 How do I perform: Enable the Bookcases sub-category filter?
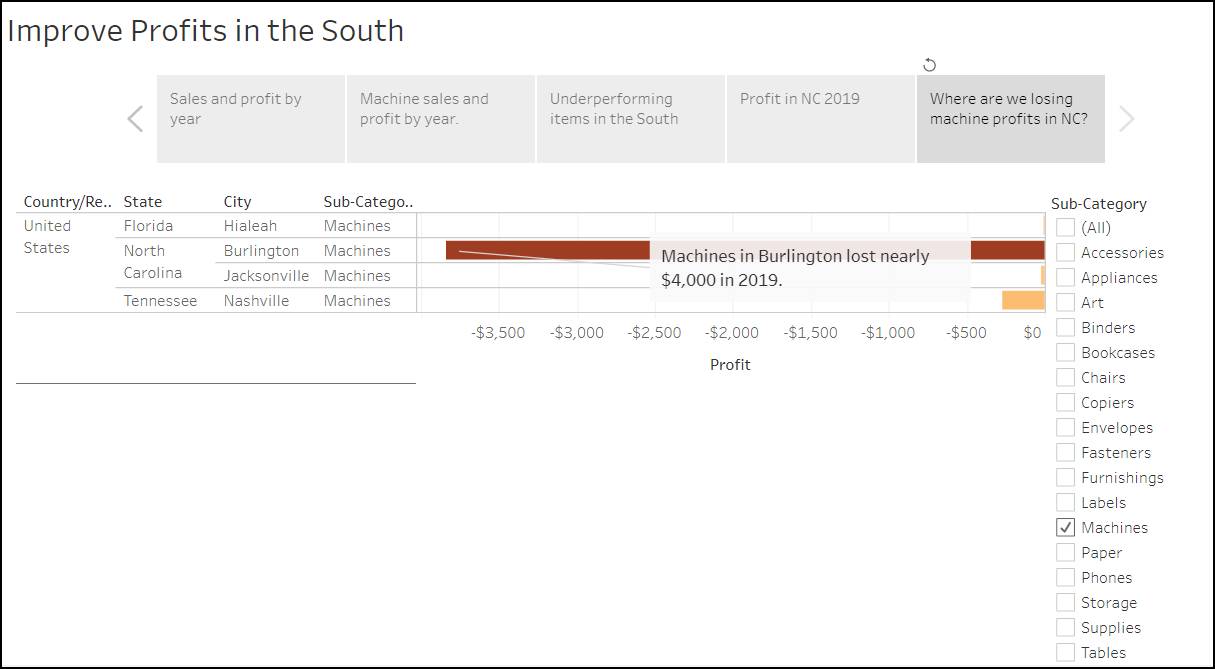tap(1066, 352)
